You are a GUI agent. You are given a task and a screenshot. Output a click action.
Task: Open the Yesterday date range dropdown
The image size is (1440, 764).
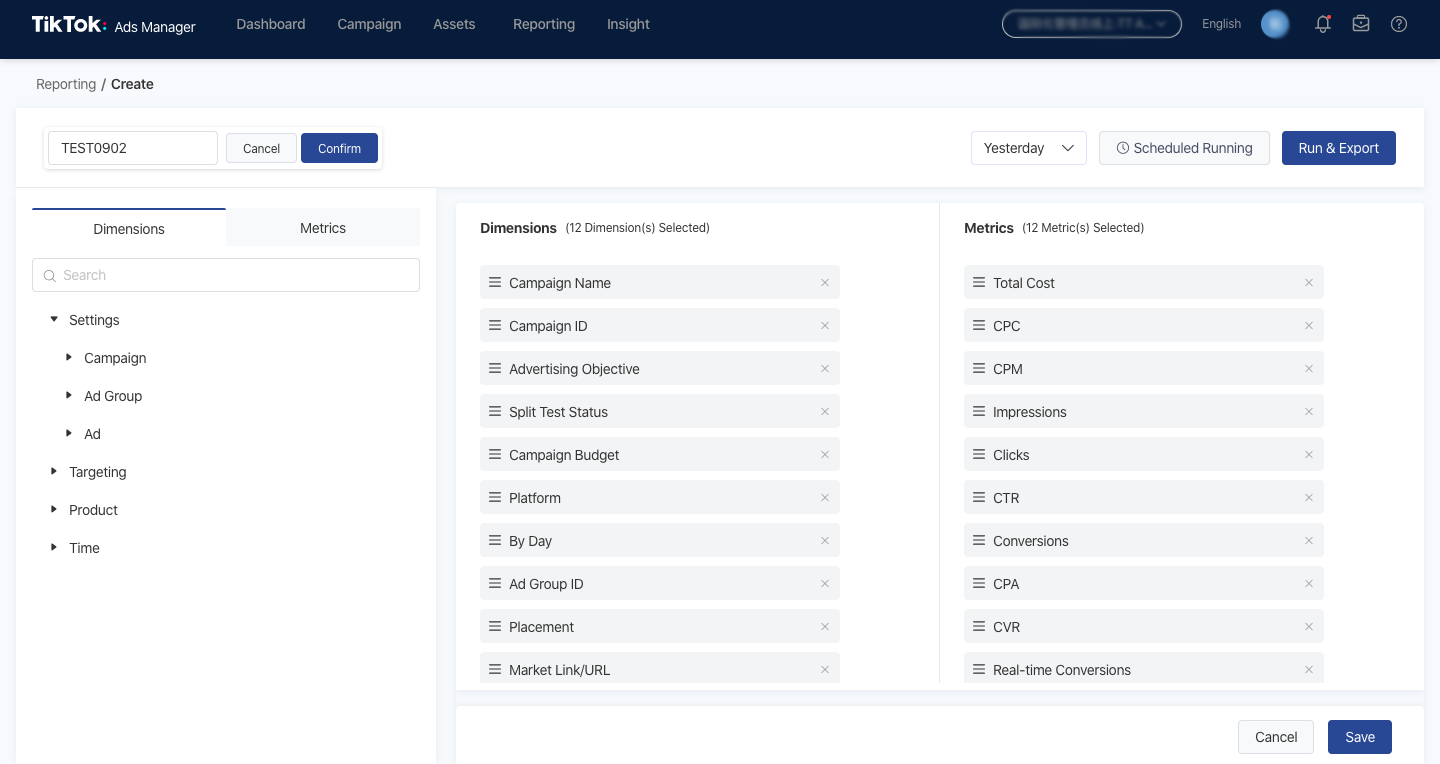1029,148
